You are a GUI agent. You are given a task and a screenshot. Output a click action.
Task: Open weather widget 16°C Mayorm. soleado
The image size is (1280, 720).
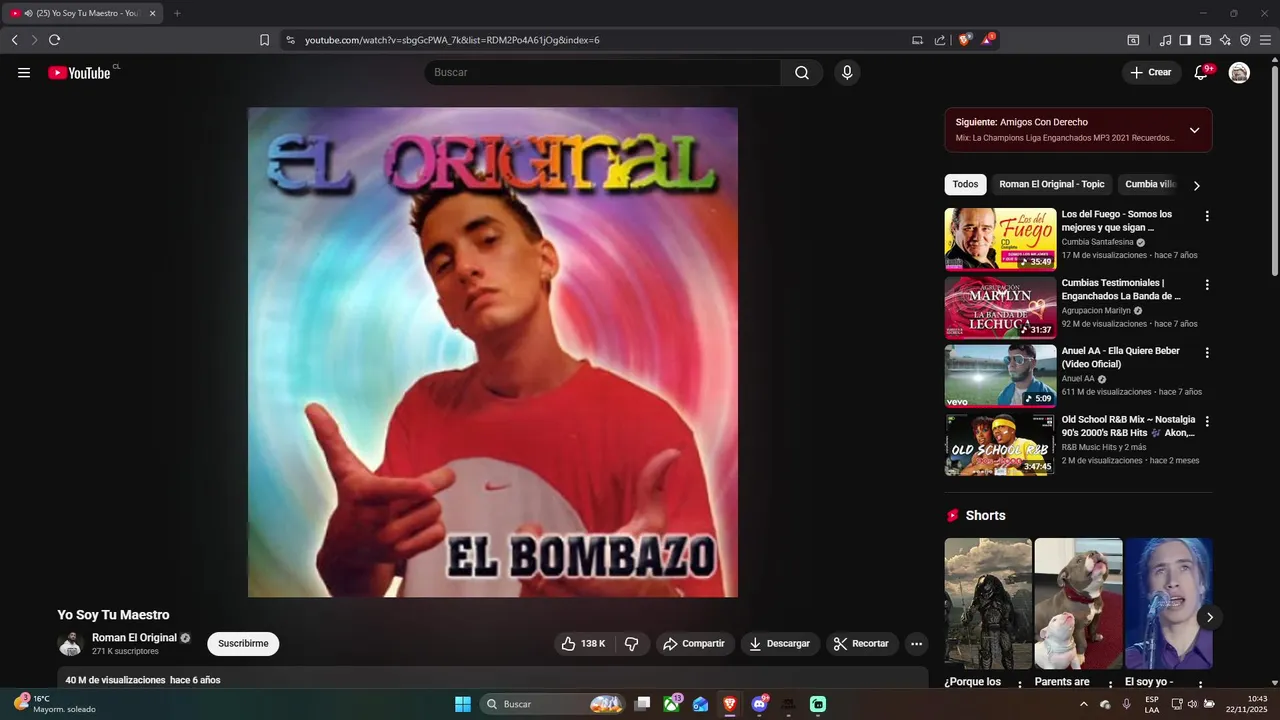(x=55, y=704)
